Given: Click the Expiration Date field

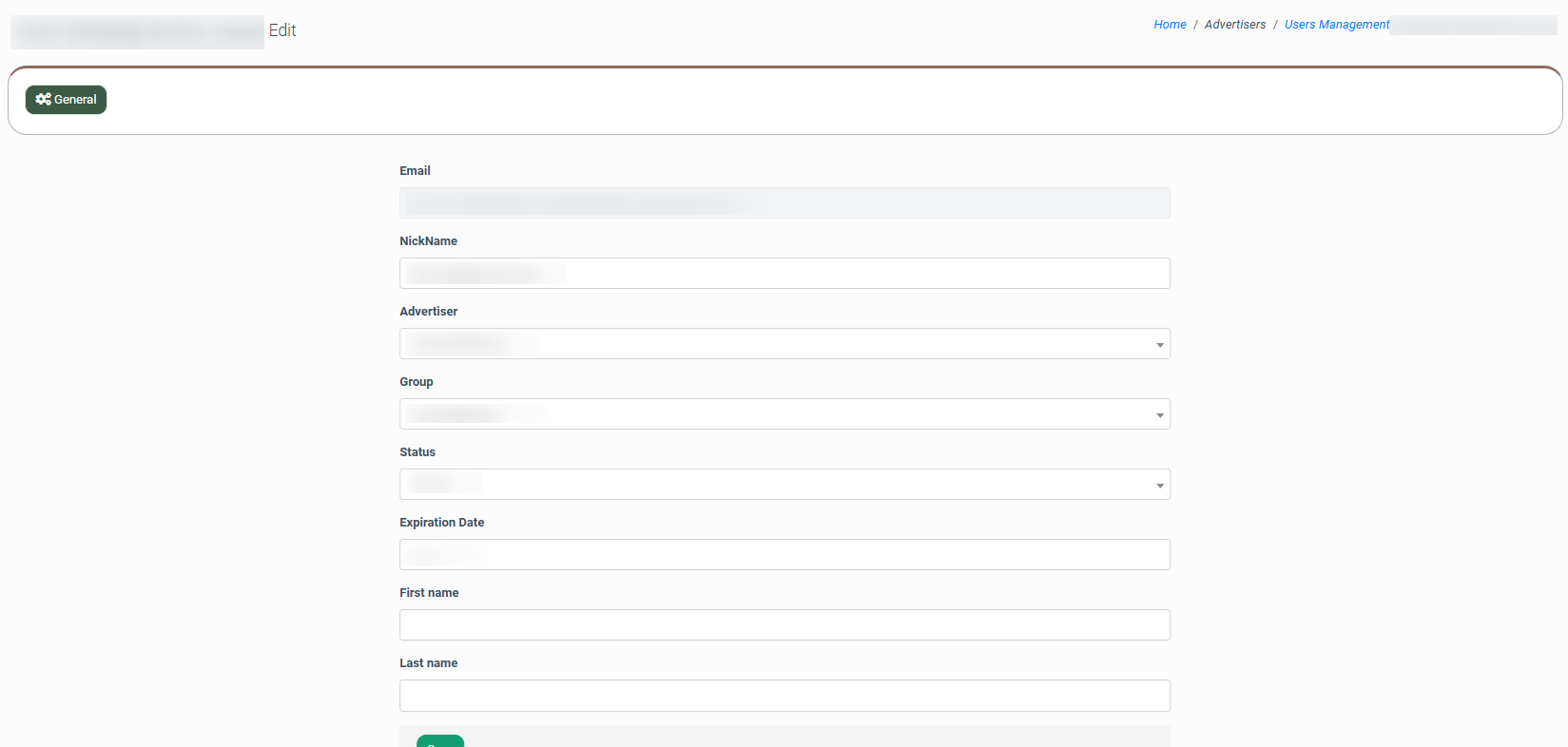Looking at the screenshot, I should [x=784, y=555].
